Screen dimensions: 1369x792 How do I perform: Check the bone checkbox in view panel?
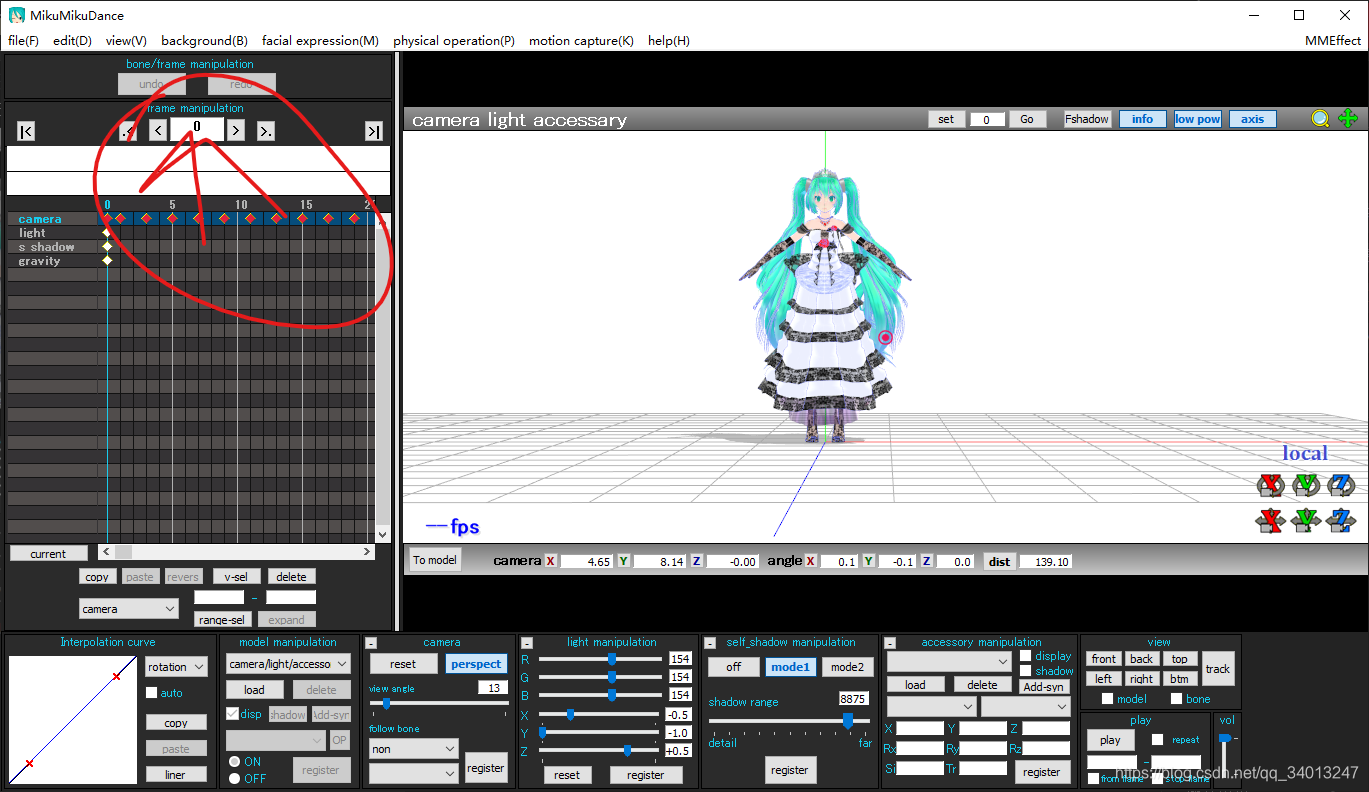pyautogui.click(x=1176, y=699)
